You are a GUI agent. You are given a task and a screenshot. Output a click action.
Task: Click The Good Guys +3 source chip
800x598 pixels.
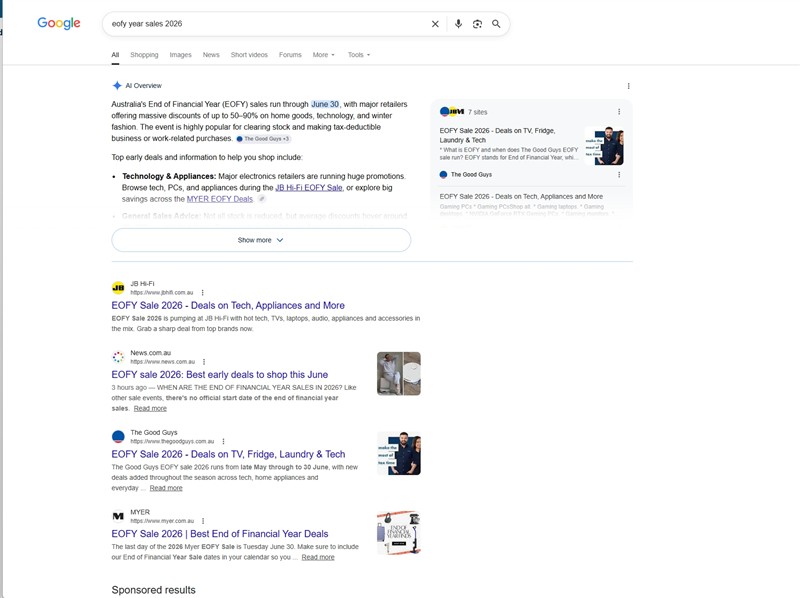point(263,139)
